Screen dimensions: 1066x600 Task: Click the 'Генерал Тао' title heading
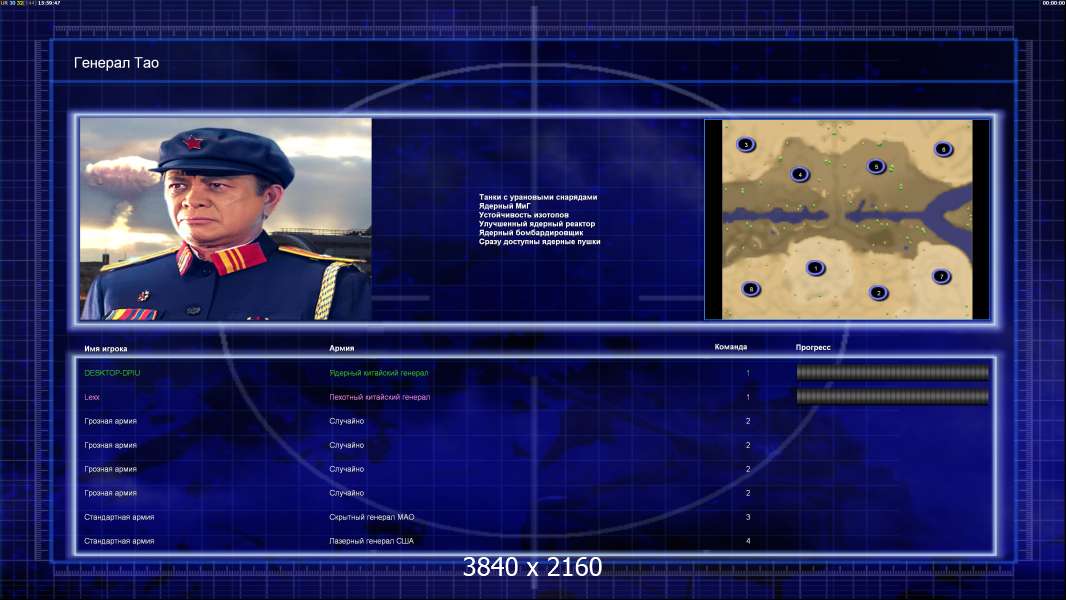coord(116,63)
